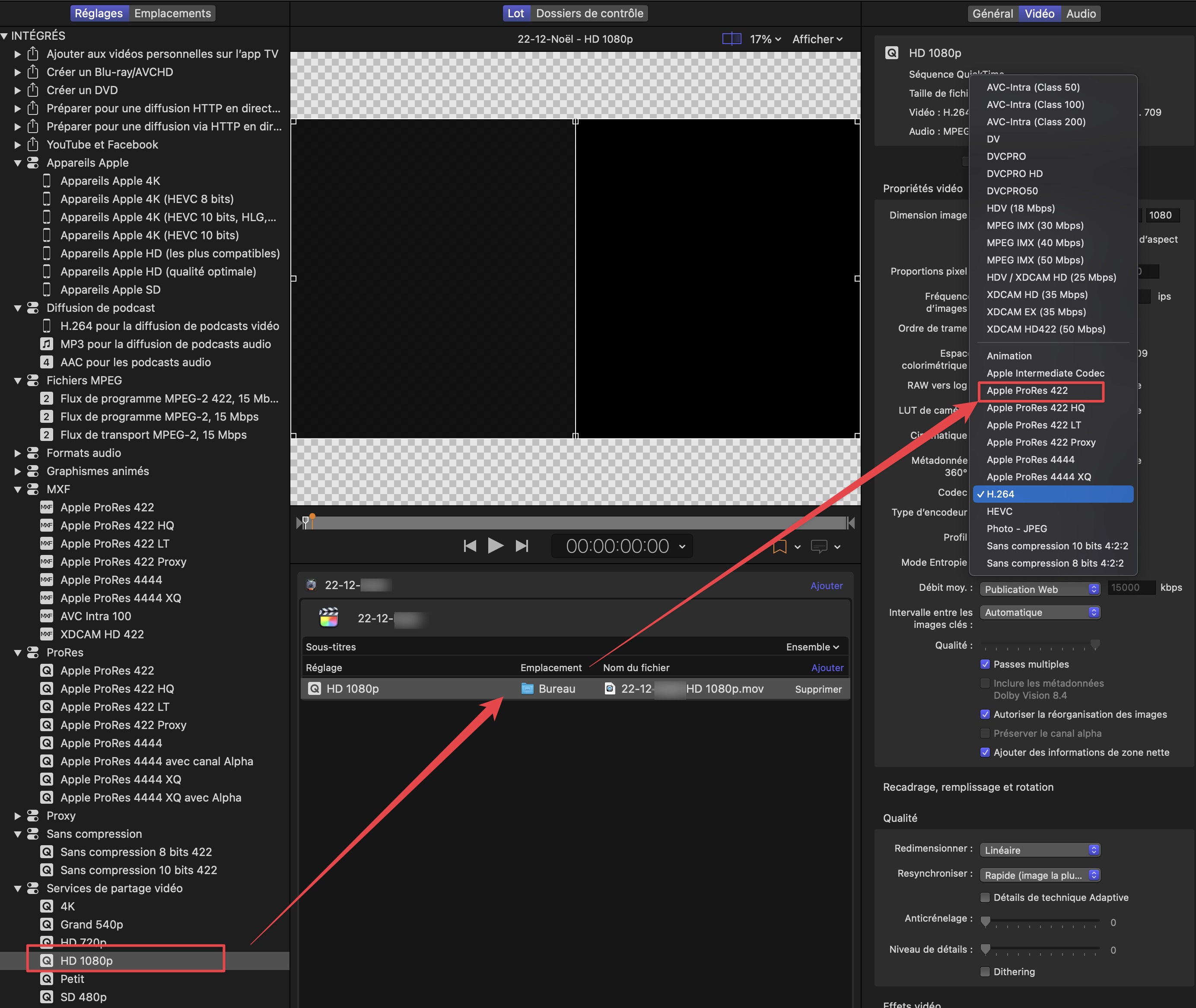Click the Bureau folder icon in batch row
The width and height of the screenshot is (1196, 1008).
pyautogui.click(x=527, y=688)
